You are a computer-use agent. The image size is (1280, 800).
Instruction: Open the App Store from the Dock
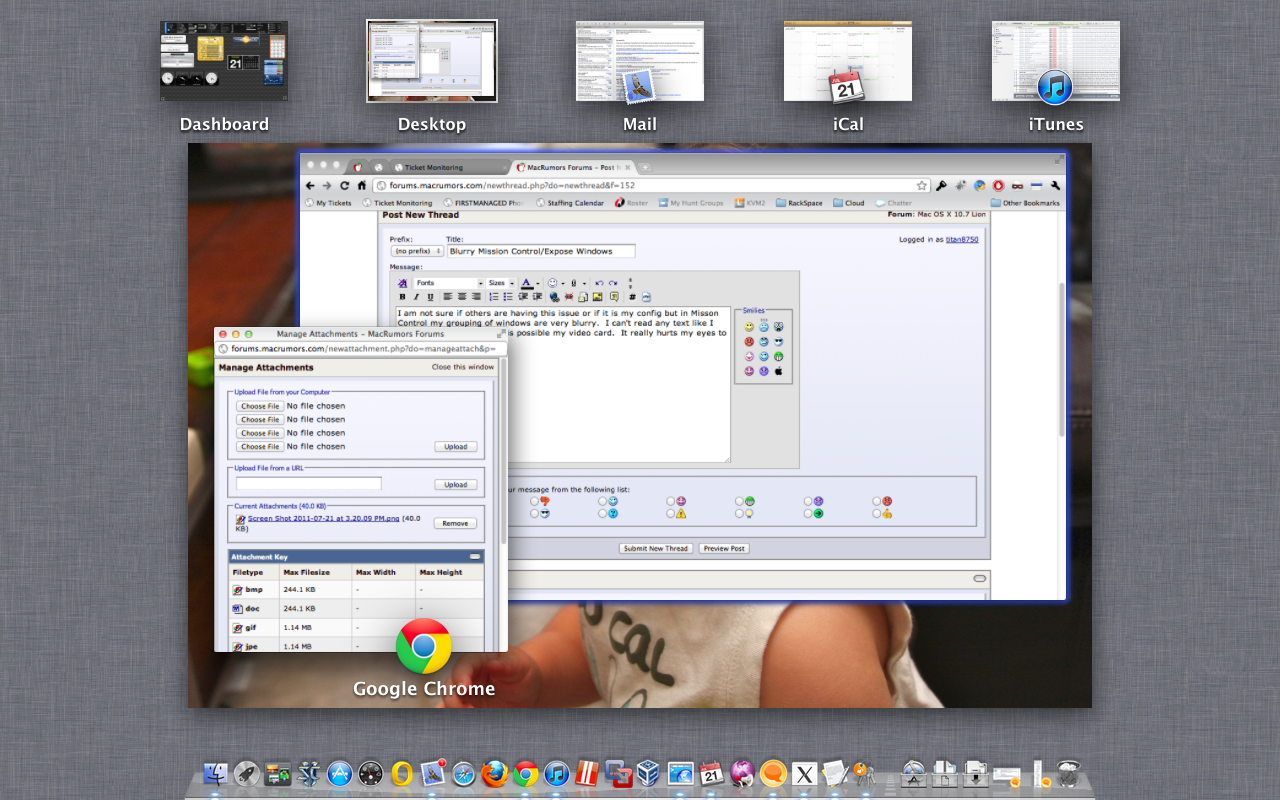pyautogui.click(x=340, y=773)
